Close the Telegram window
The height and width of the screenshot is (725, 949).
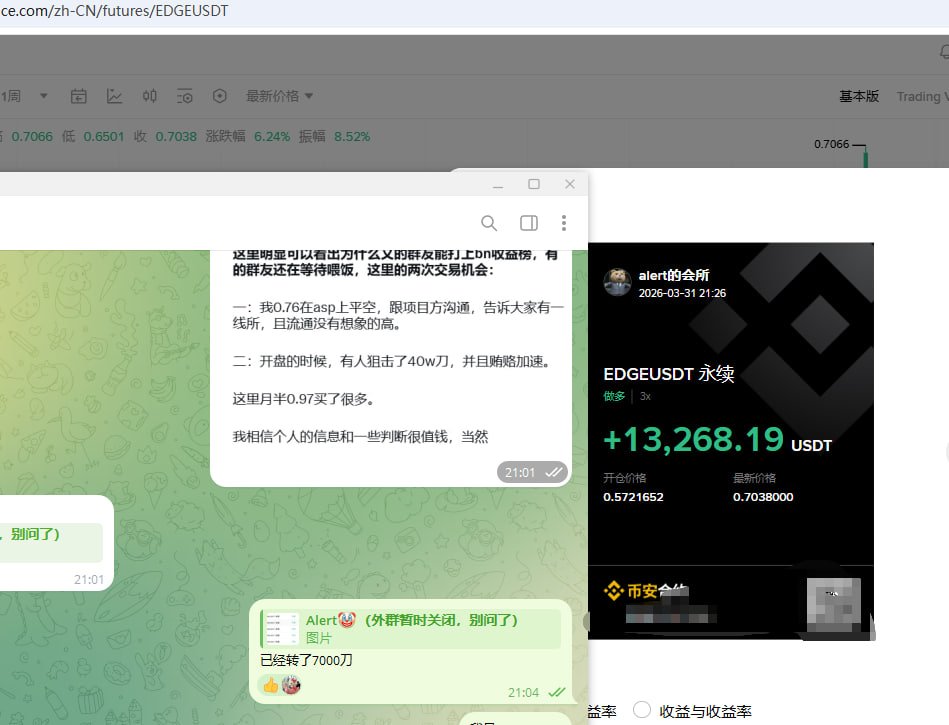(x=570, y=184)
